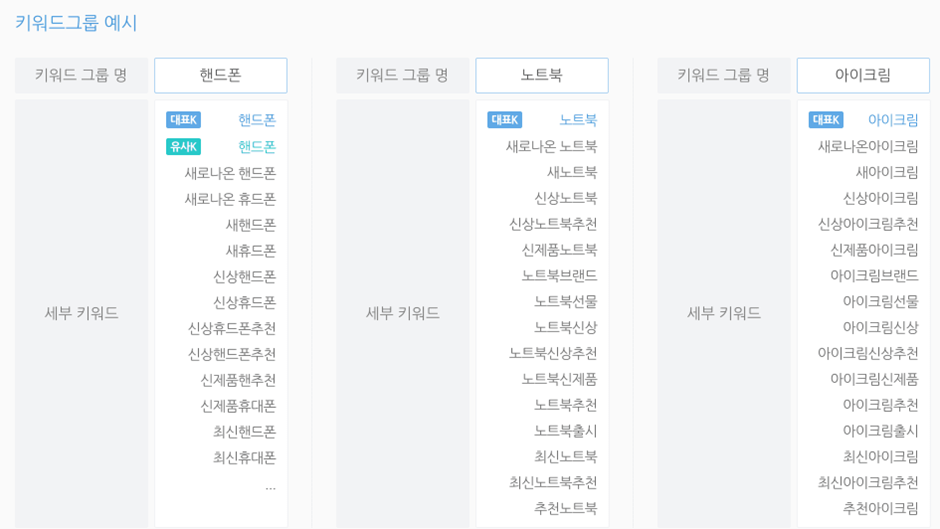Click the blue 노트북 representative keyword

coord(579,120)
